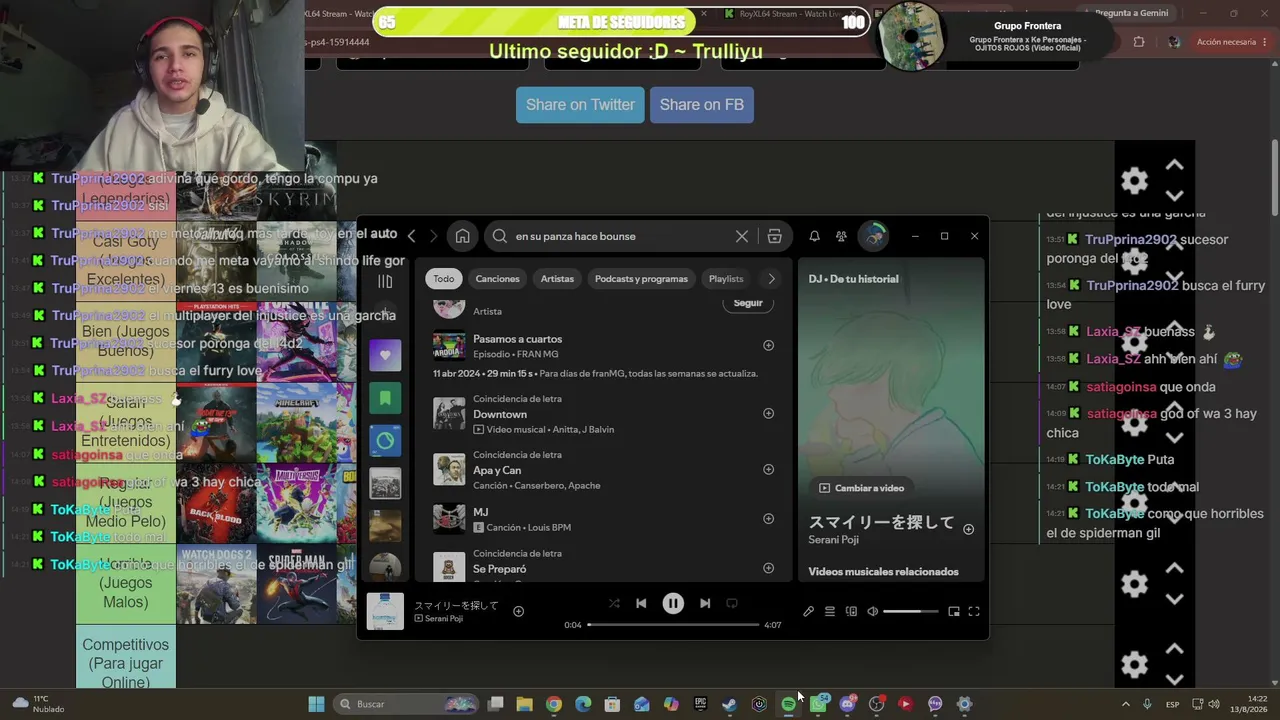
Task: Add Apa y Can to Liked Songs
Action: [x=768, y=469]
